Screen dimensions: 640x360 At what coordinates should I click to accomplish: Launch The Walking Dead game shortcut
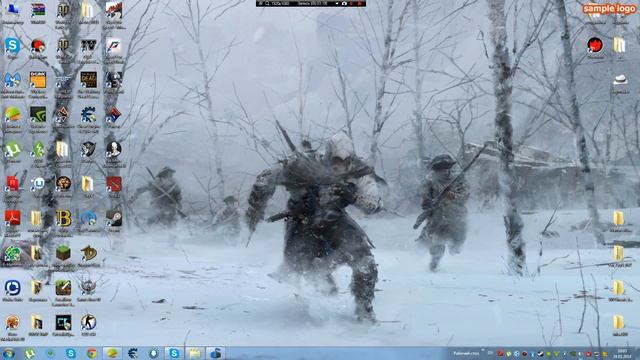point(89,80)
